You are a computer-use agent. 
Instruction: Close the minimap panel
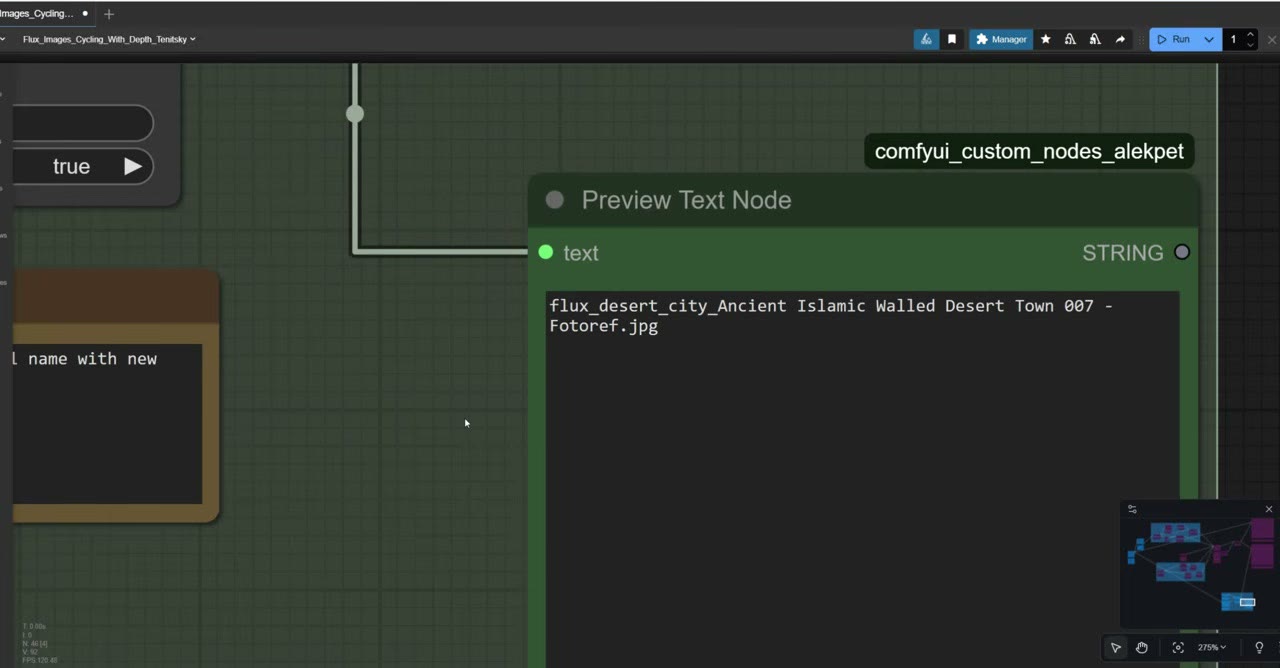coord(1269,509)
